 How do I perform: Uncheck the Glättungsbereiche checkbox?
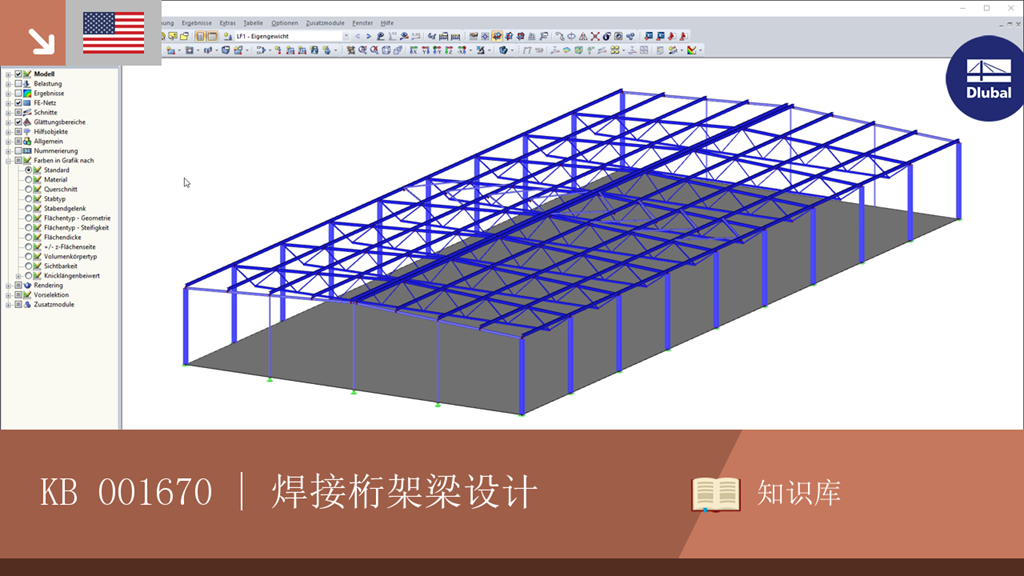click(18, 122)
